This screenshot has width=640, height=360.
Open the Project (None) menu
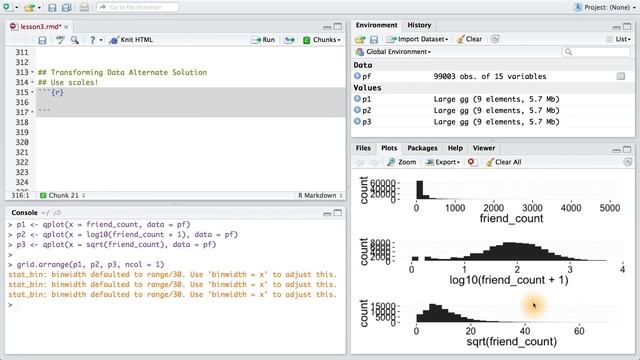(x=604, y=7)
